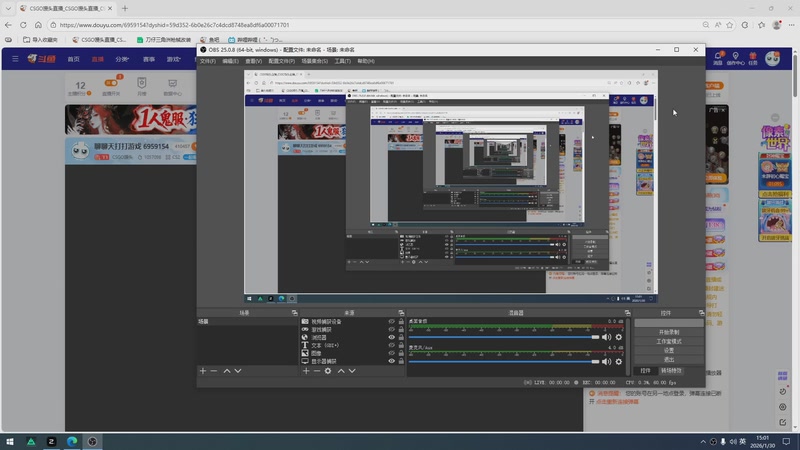Select the display capture source row
This screenshot has width=800, height=450.
click(352, 361)
